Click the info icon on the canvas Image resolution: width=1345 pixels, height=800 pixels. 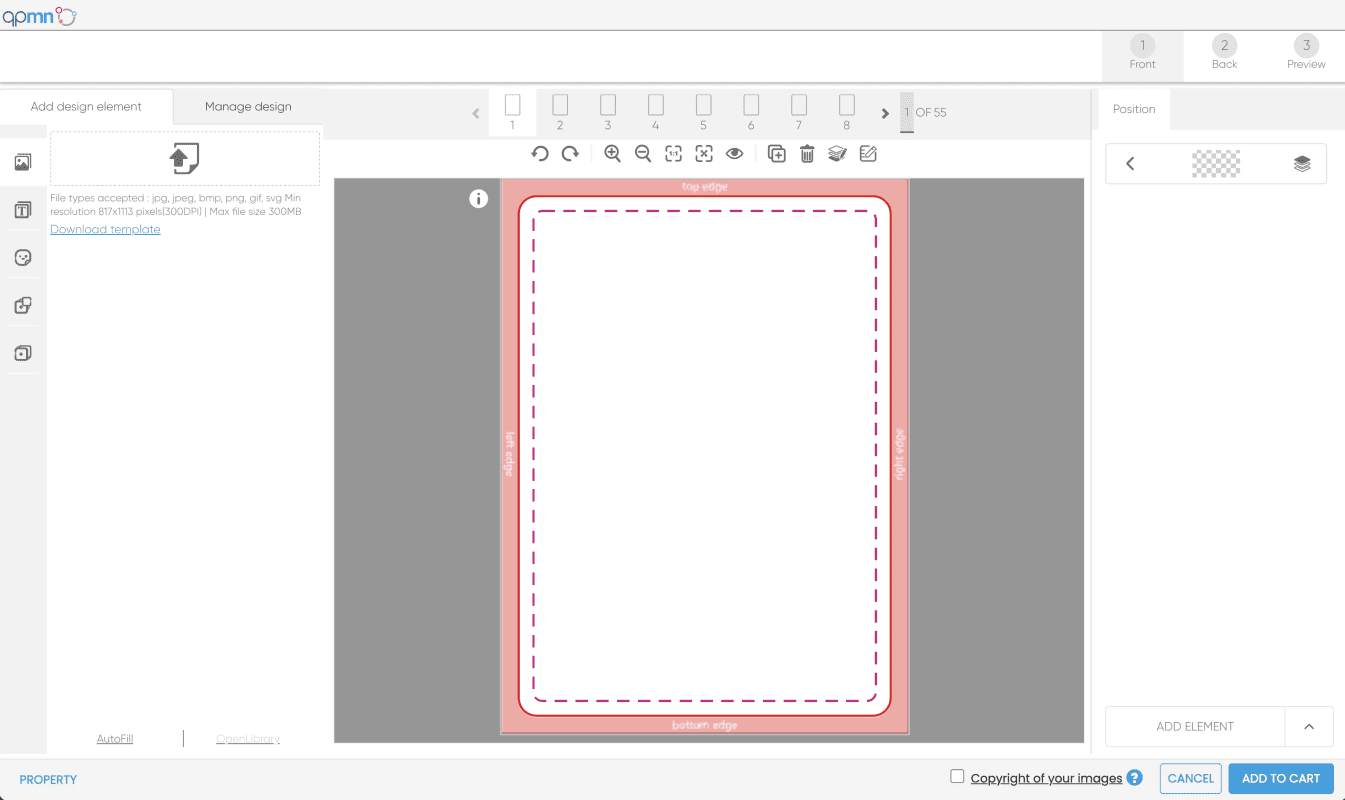(479, 199)
